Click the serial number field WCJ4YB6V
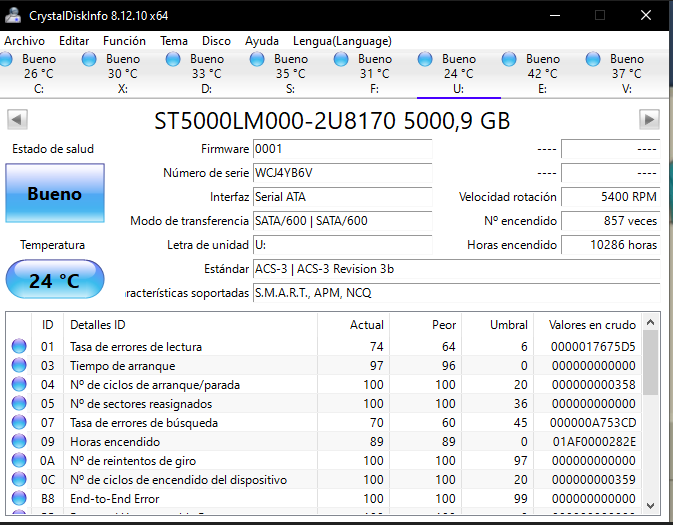Image resolution: width=673 pixels, height=525 pixels. pyautogui.click(x=343, y=173)
